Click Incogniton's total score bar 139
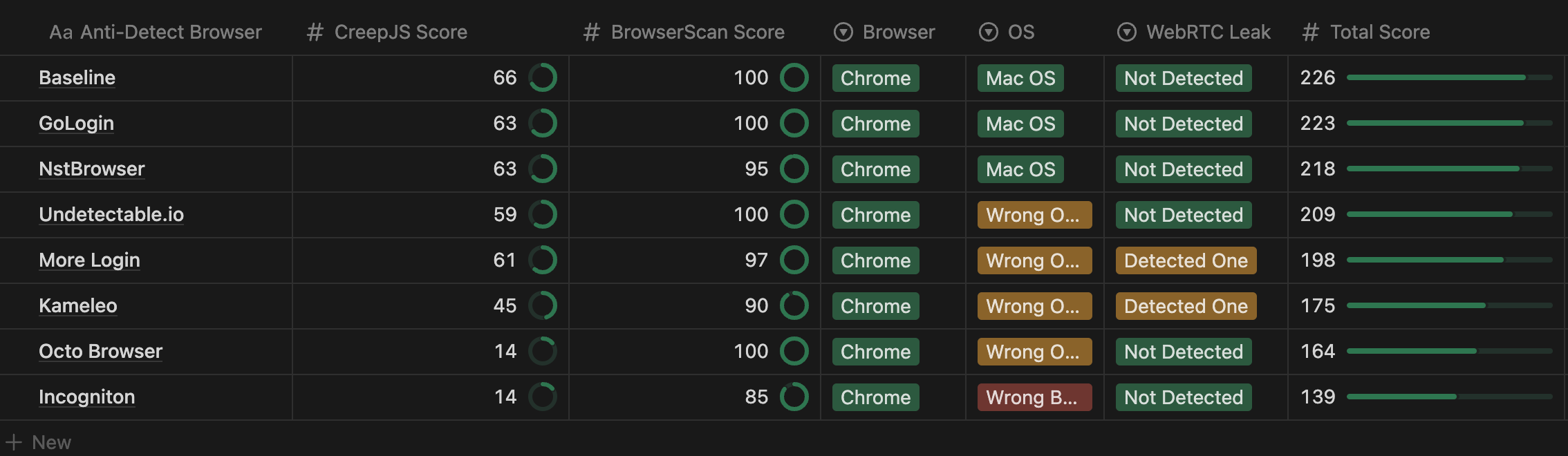Viewport: 1568px width, 456px height. pos(1450,397)
